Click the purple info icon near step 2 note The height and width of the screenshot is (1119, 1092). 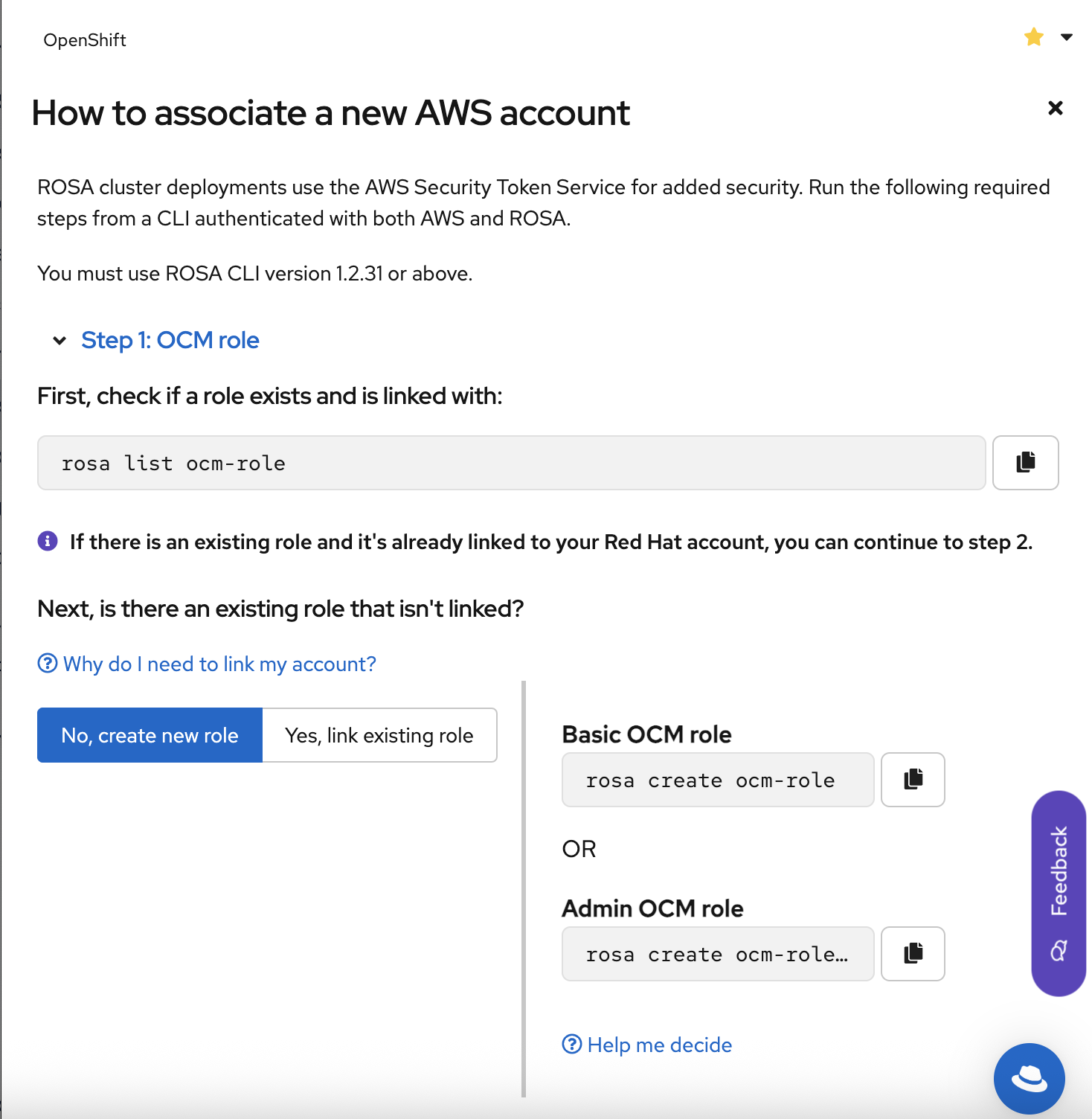pos(48,541)
